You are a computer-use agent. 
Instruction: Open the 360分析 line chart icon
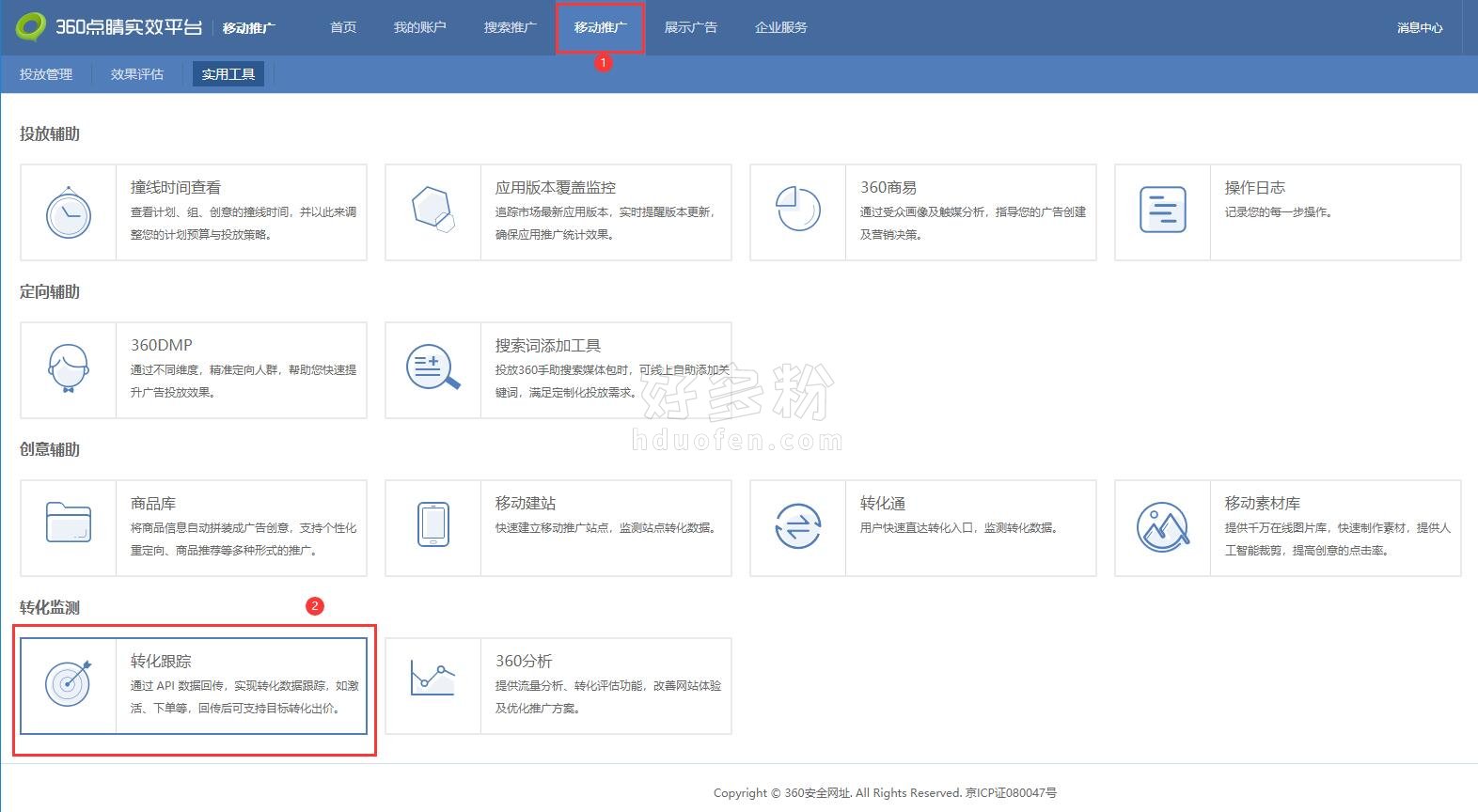(433, 679)
